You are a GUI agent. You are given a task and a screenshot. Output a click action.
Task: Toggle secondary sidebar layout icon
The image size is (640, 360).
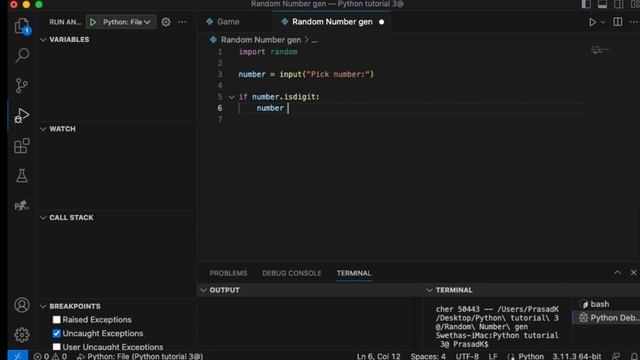tap(618, 4)
